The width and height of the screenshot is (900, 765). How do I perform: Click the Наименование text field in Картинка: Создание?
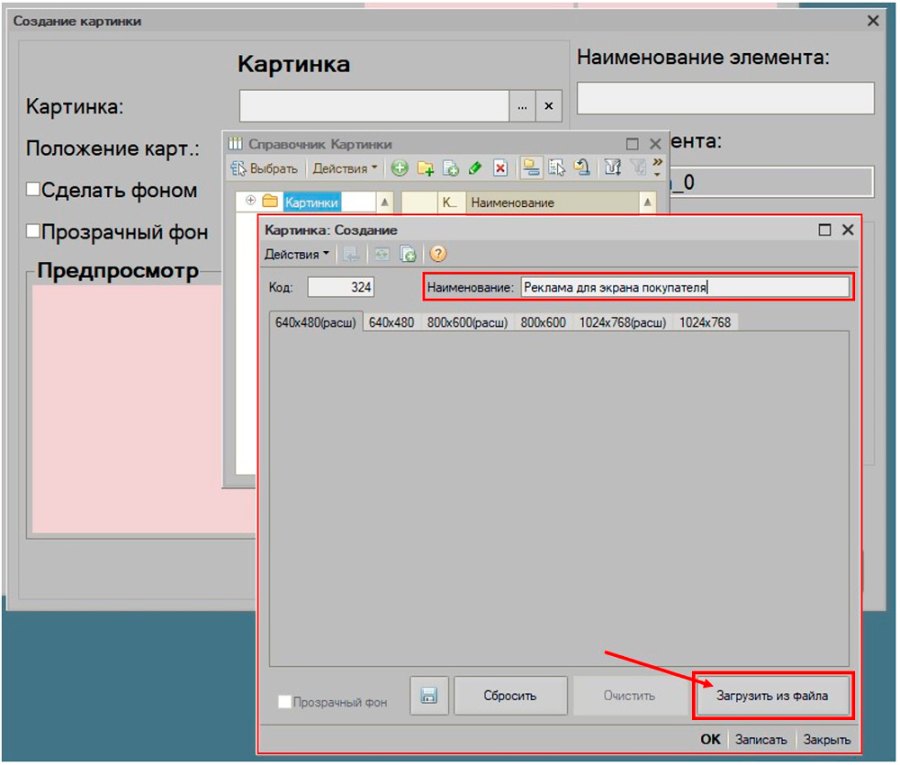pos(685,287)
